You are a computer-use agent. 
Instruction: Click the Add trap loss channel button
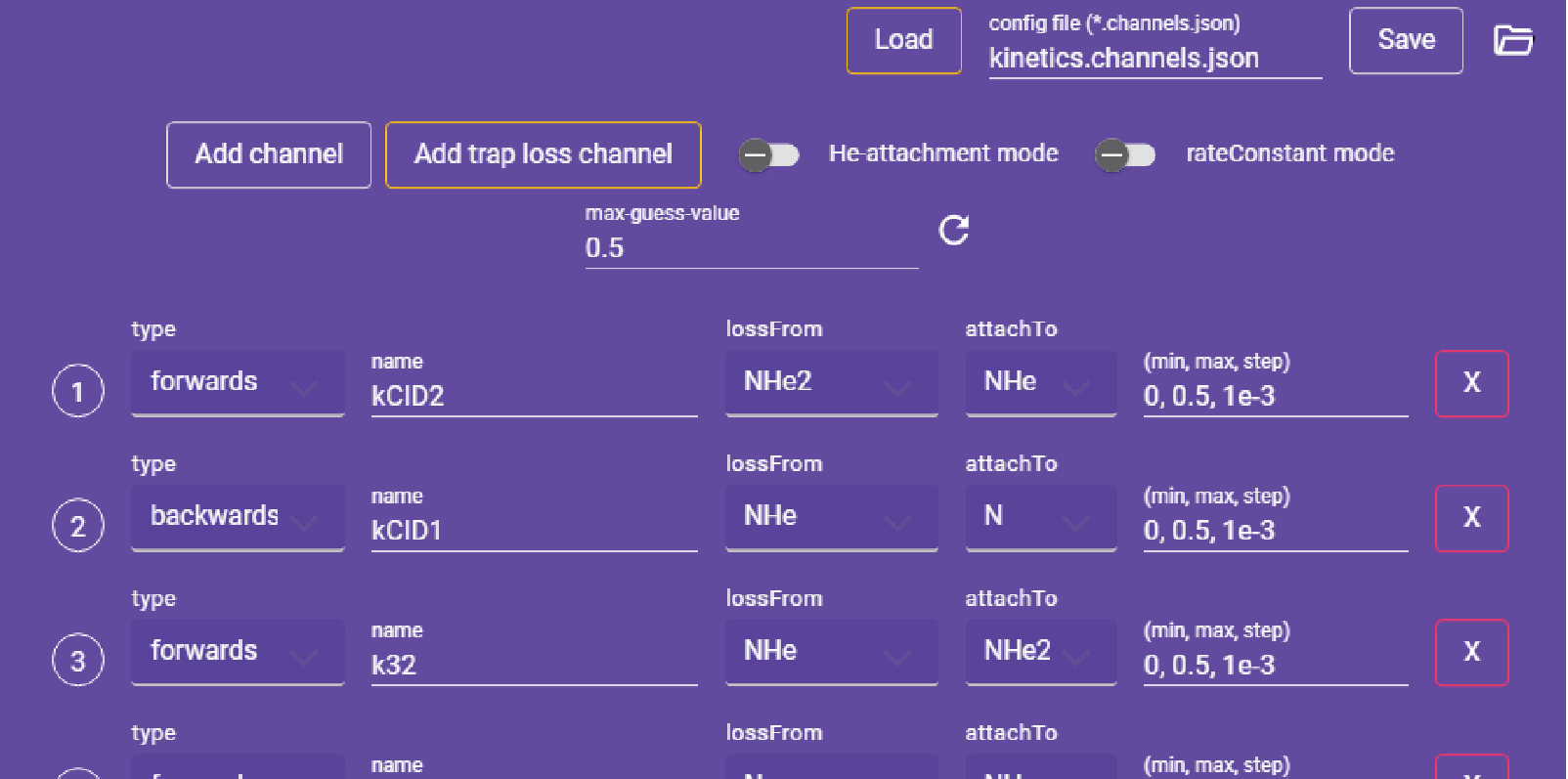click(543, 154)
